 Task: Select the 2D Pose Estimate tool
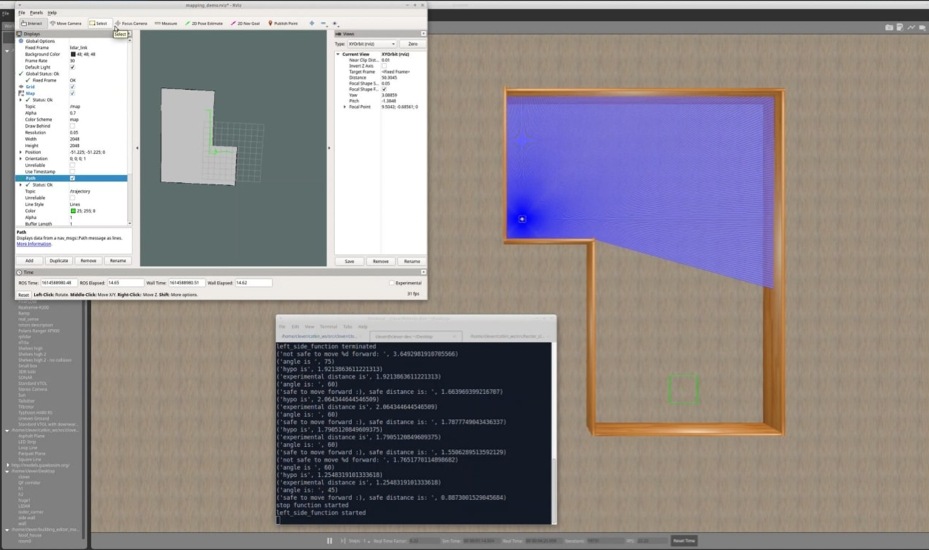point(206,23)
